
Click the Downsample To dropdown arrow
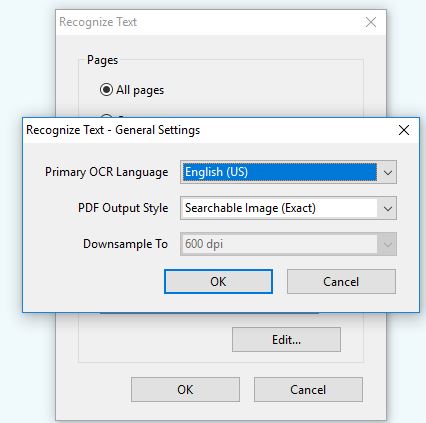tap(387, 244)
